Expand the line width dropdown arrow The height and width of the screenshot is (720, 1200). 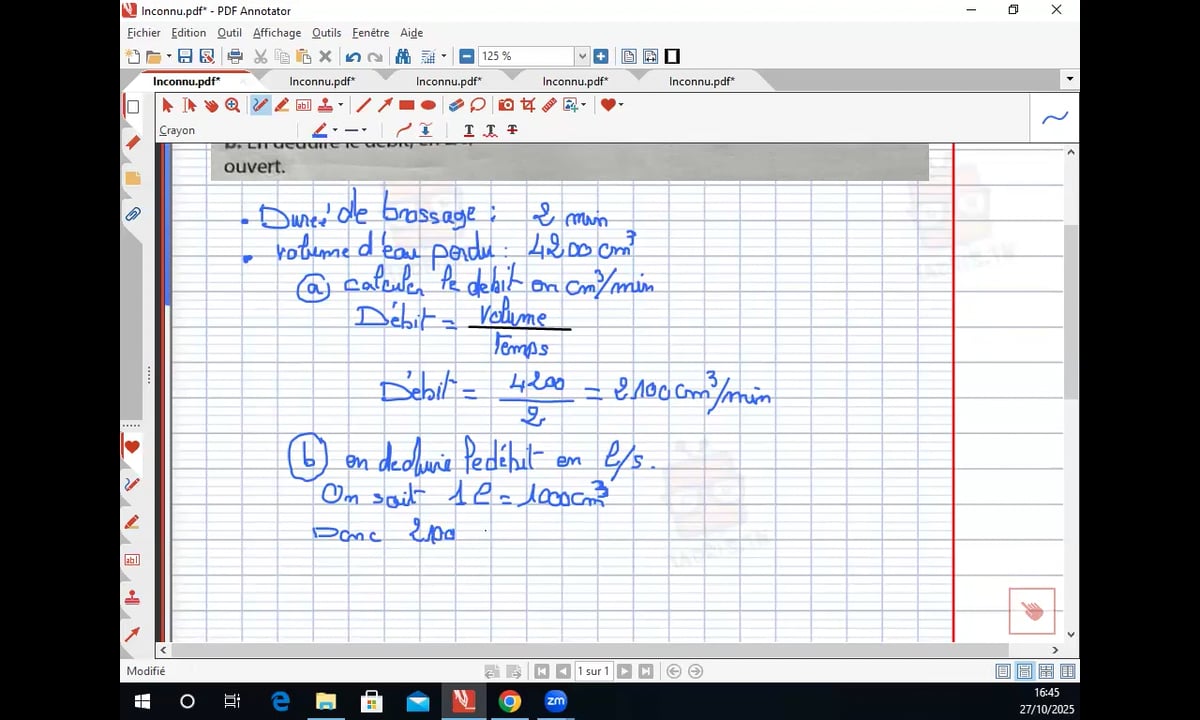[x=364, y=130]
